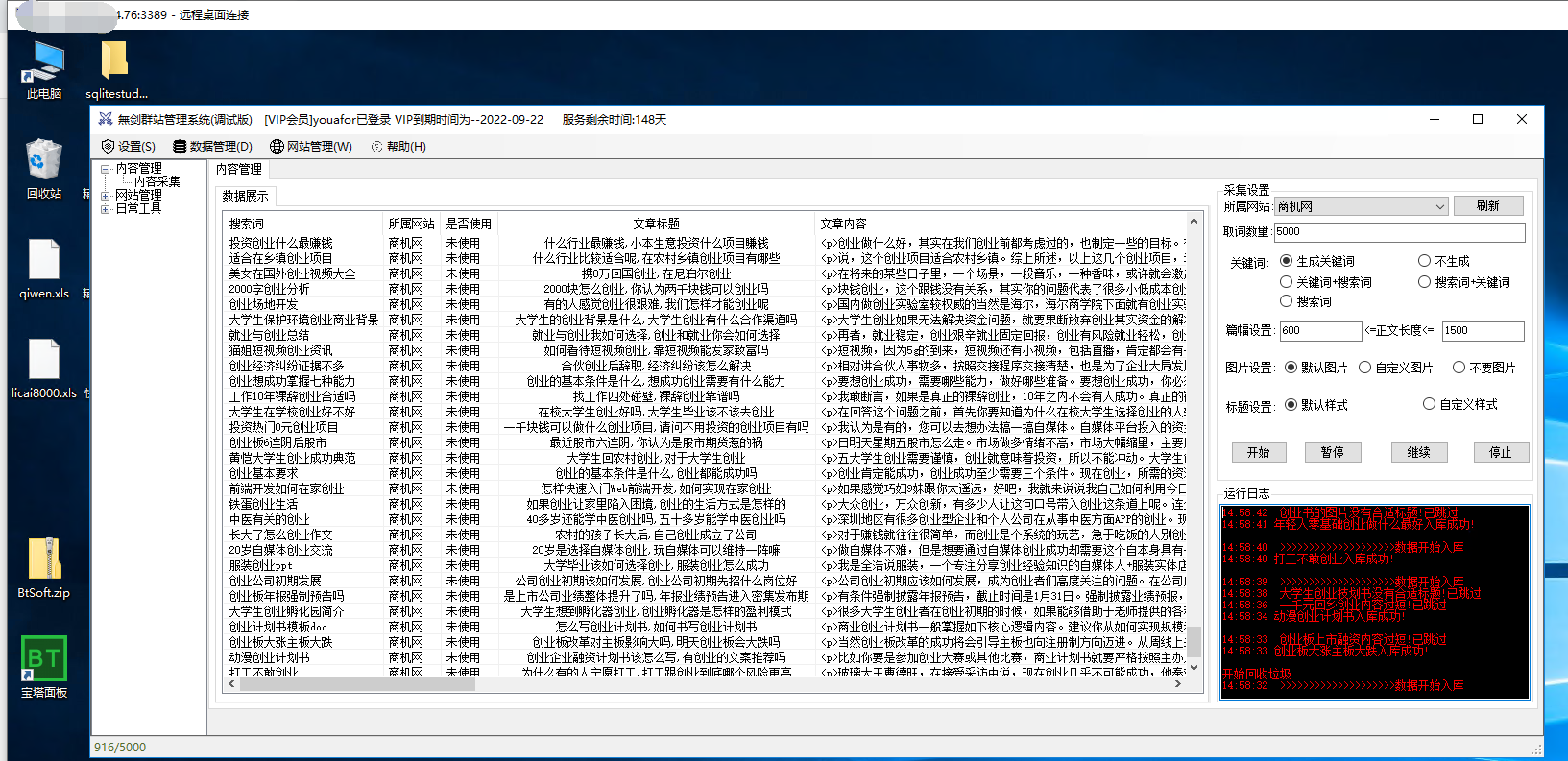Click the 刷新 button
1568x761 pixels.
[x=1488, y=205]
